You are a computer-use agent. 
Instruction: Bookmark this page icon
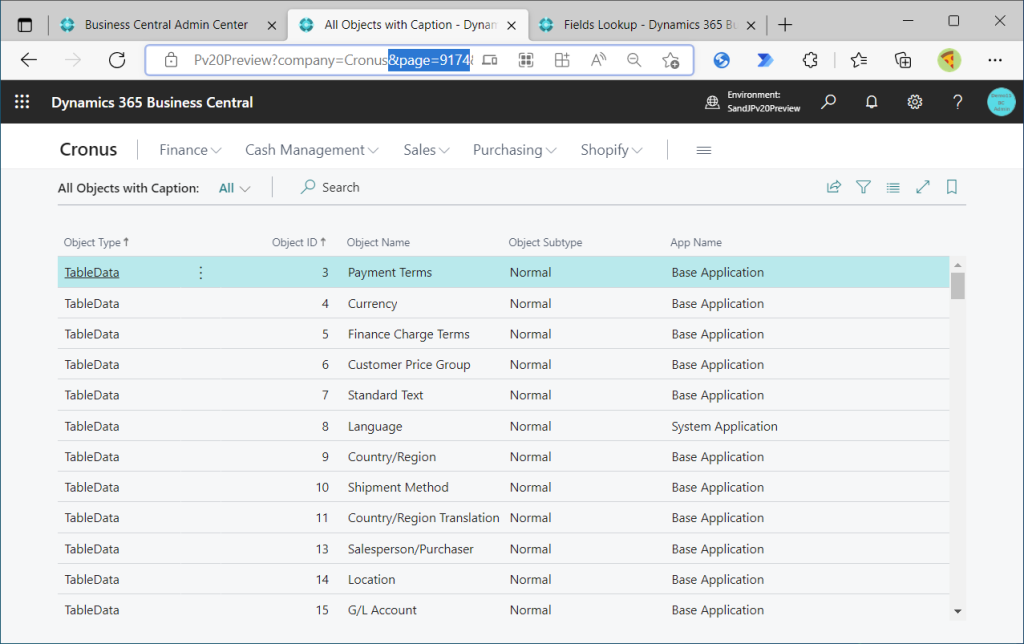pos(952,187)
